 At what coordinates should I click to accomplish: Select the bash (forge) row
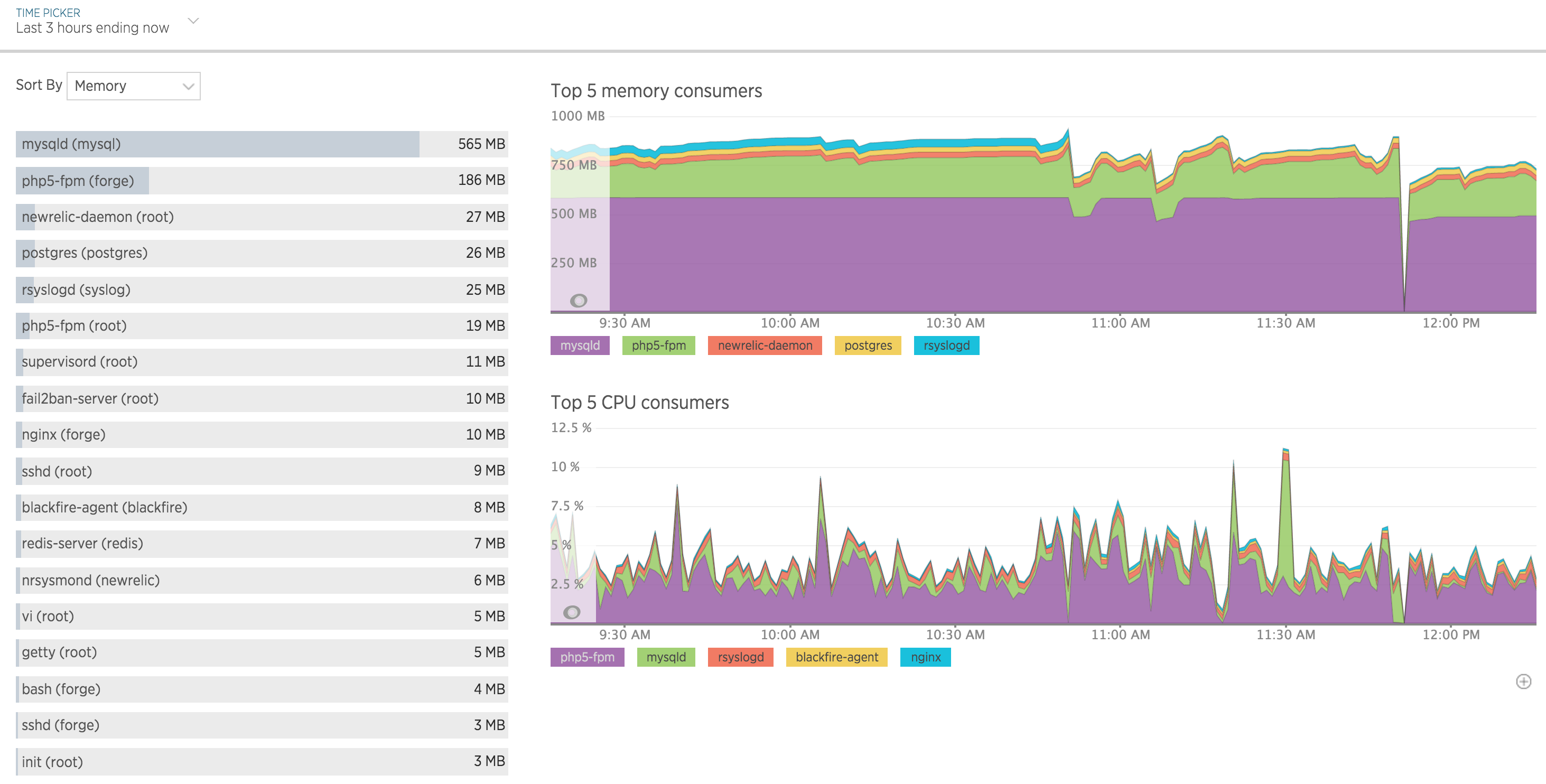[262, 688]
